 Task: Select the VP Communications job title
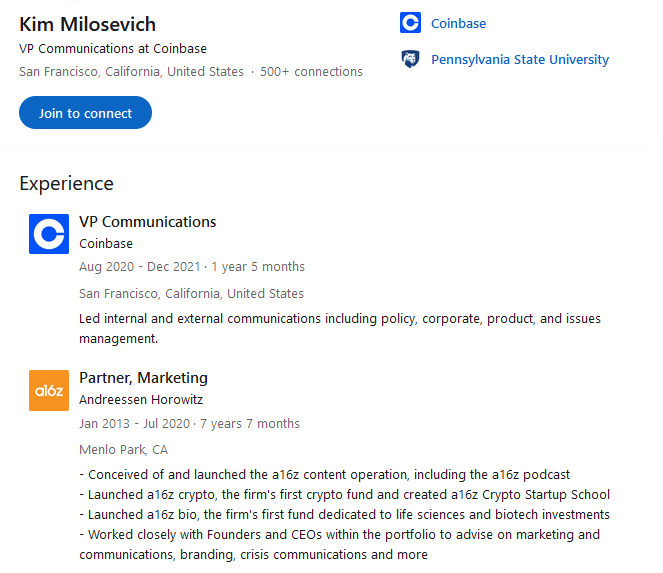(148, 222)
